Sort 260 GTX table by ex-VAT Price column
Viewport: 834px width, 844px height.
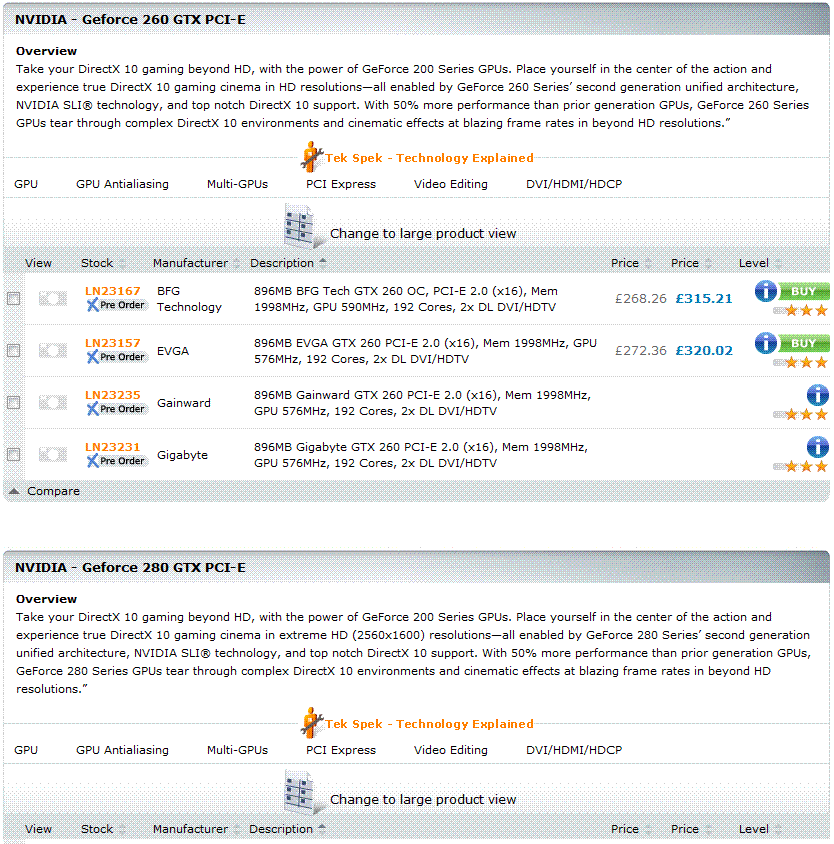point(631,263)
